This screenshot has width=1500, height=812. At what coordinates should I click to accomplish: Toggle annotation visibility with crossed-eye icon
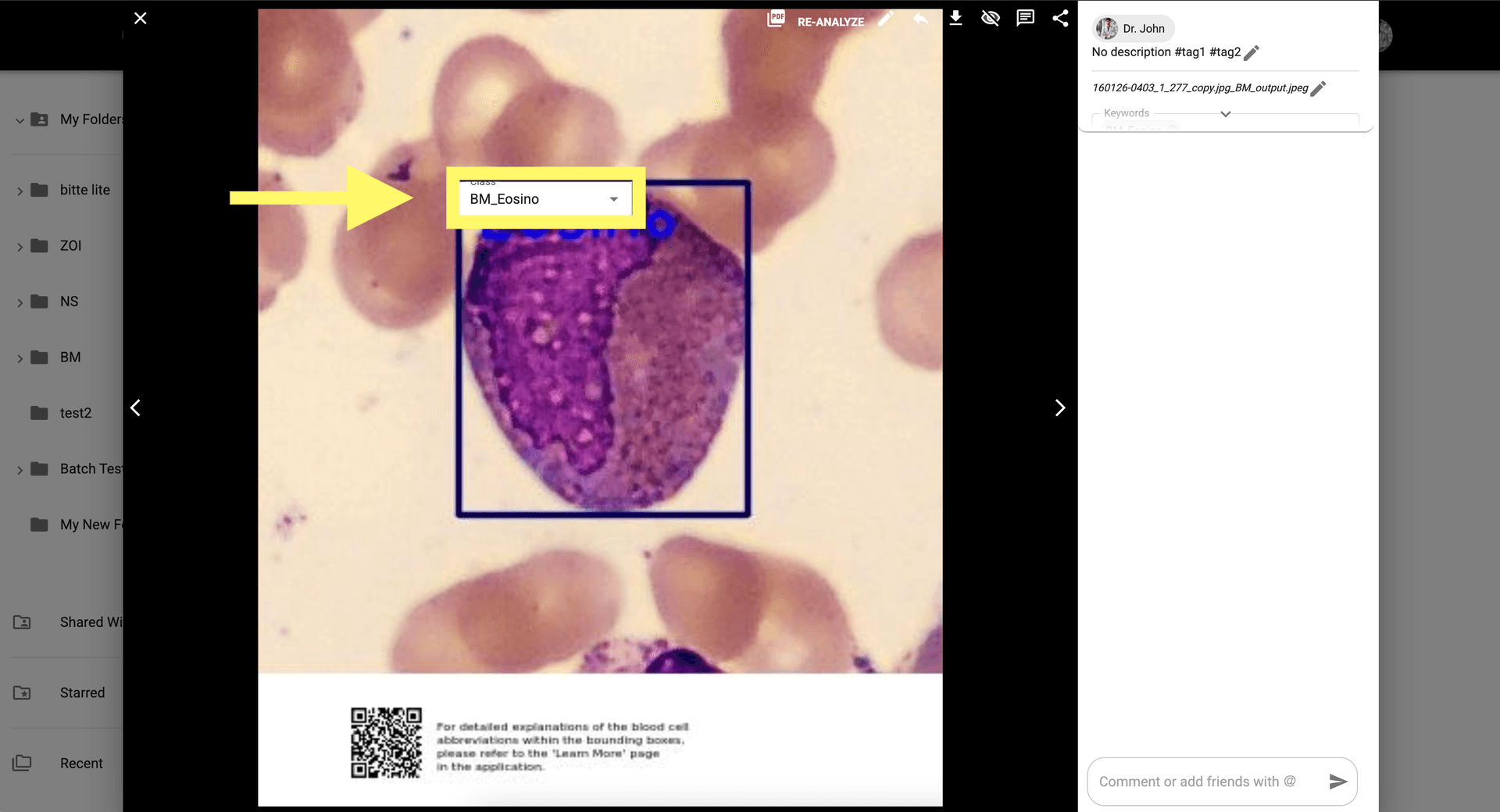click(991, 18)
